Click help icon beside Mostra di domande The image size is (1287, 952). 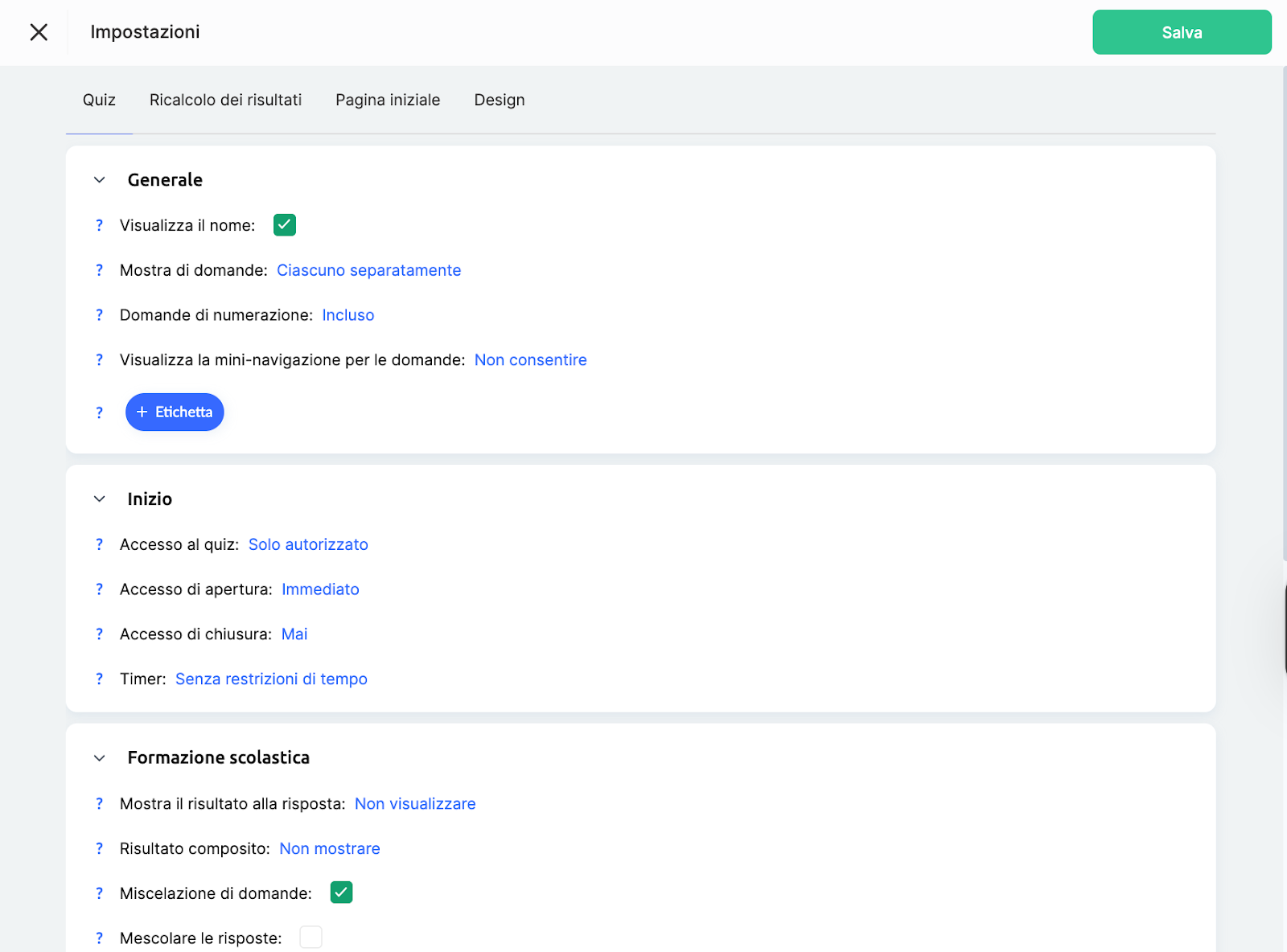point(99,270)
